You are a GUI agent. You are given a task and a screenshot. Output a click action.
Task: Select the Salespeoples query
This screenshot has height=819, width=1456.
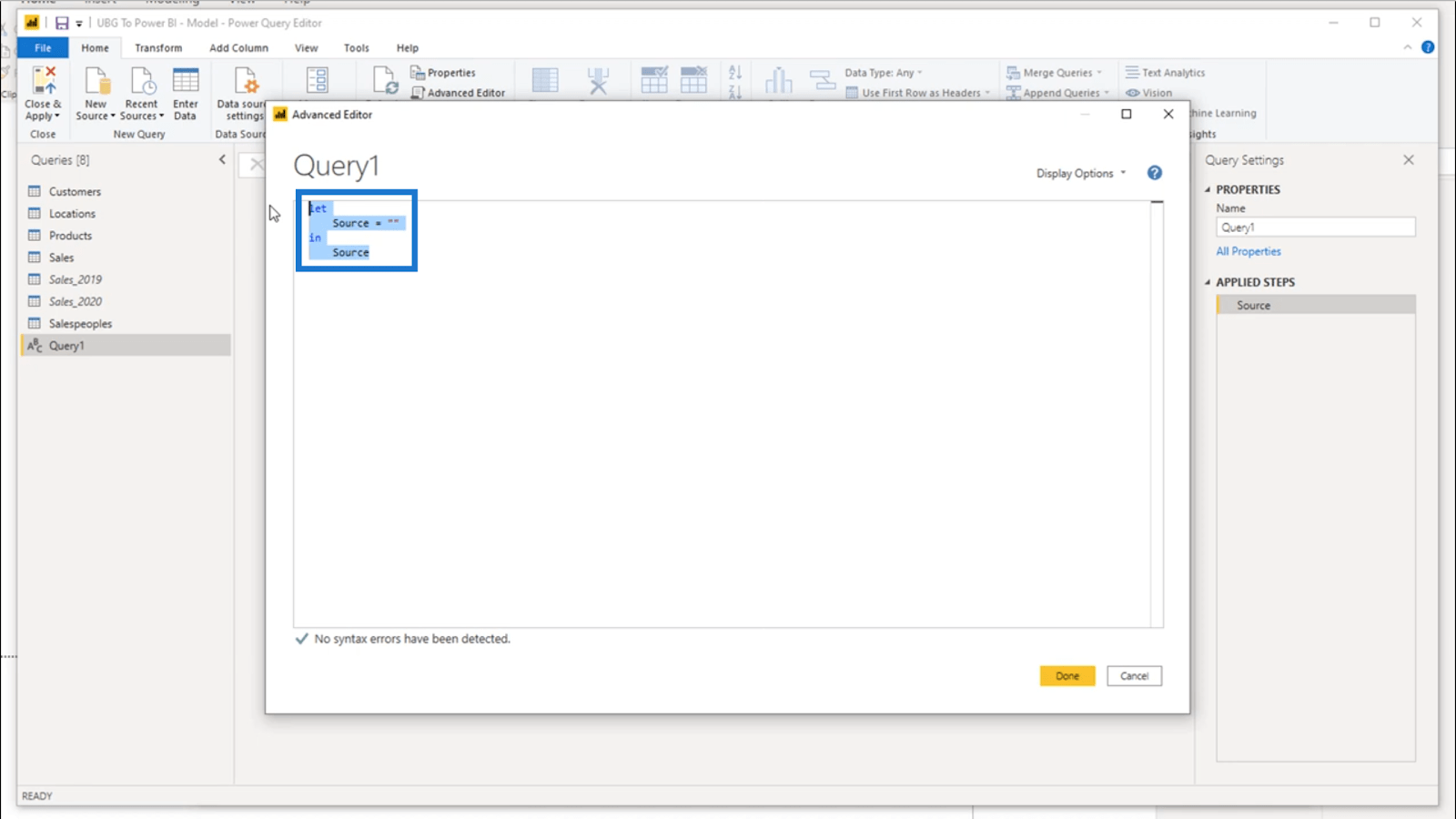point(126,324)
